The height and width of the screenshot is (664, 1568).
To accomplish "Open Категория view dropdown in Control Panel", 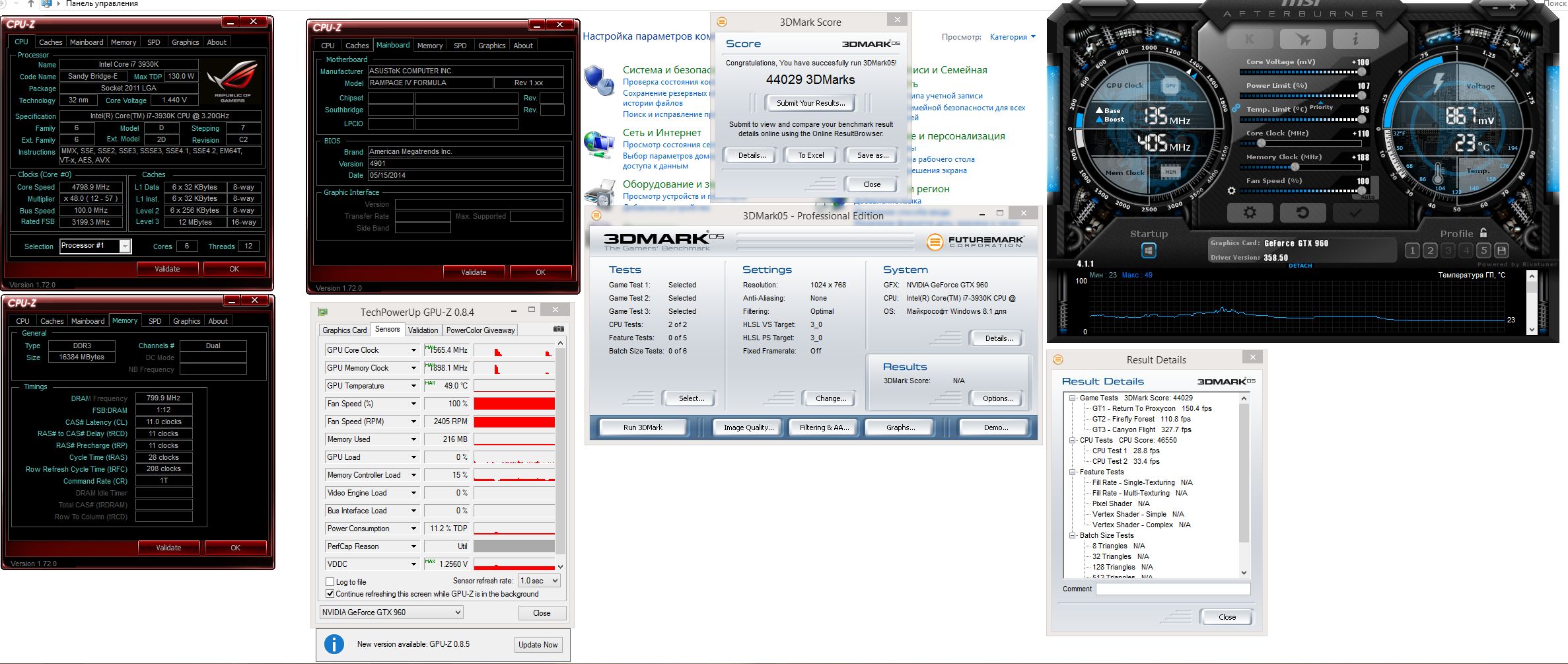I will tap(1013, 37).
